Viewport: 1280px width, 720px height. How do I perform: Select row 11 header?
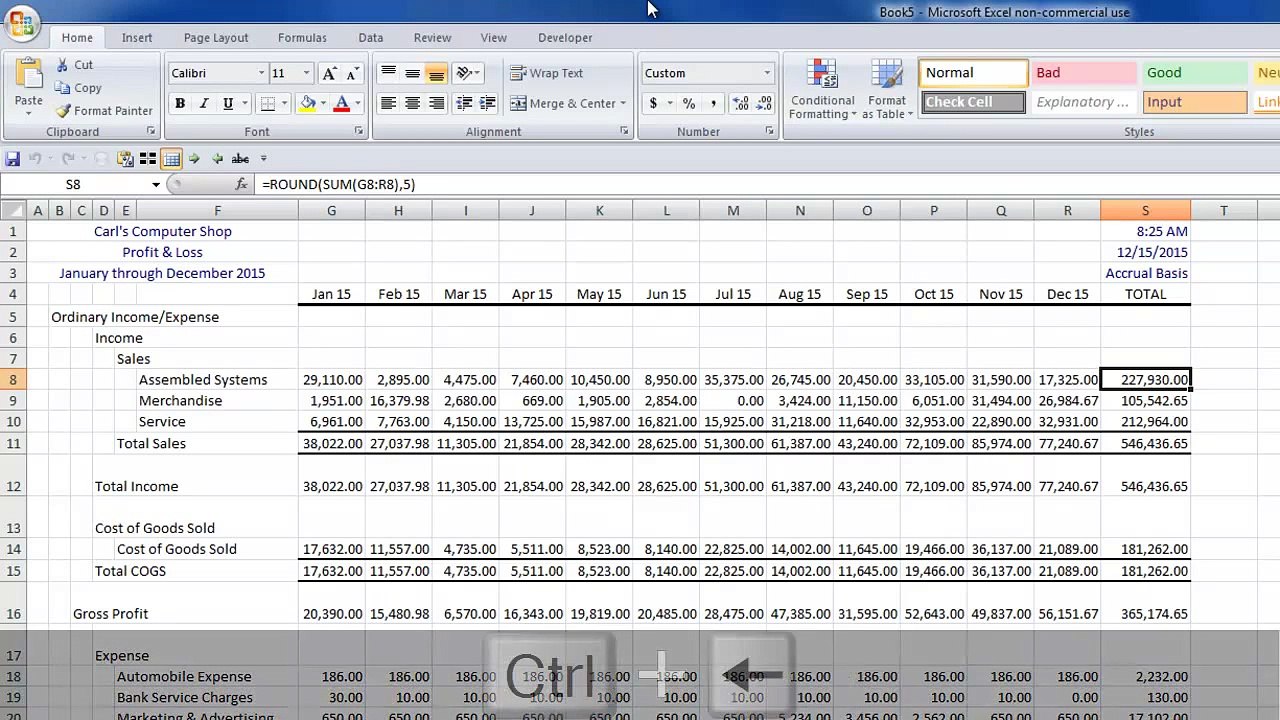coord(13,443)
